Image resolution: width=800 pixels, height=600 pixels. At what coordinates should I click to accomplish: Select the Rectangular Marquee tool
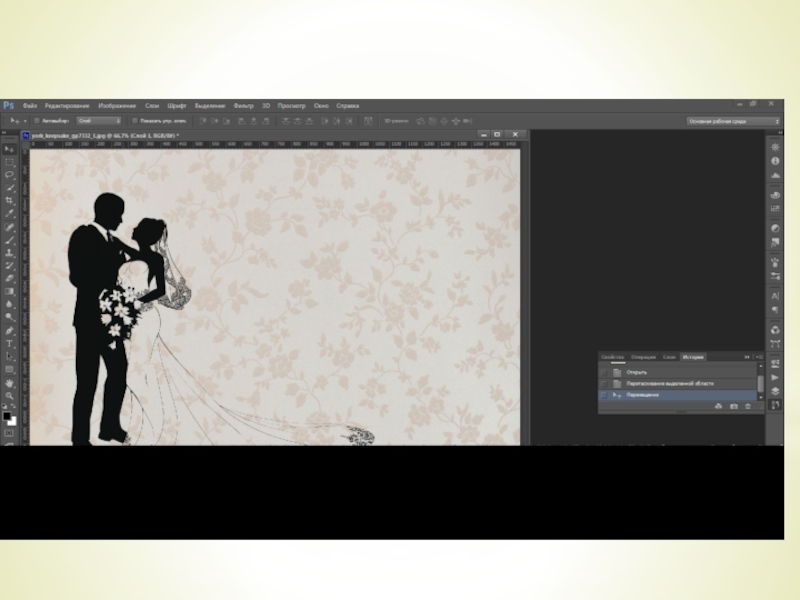[x=10, y=161]
